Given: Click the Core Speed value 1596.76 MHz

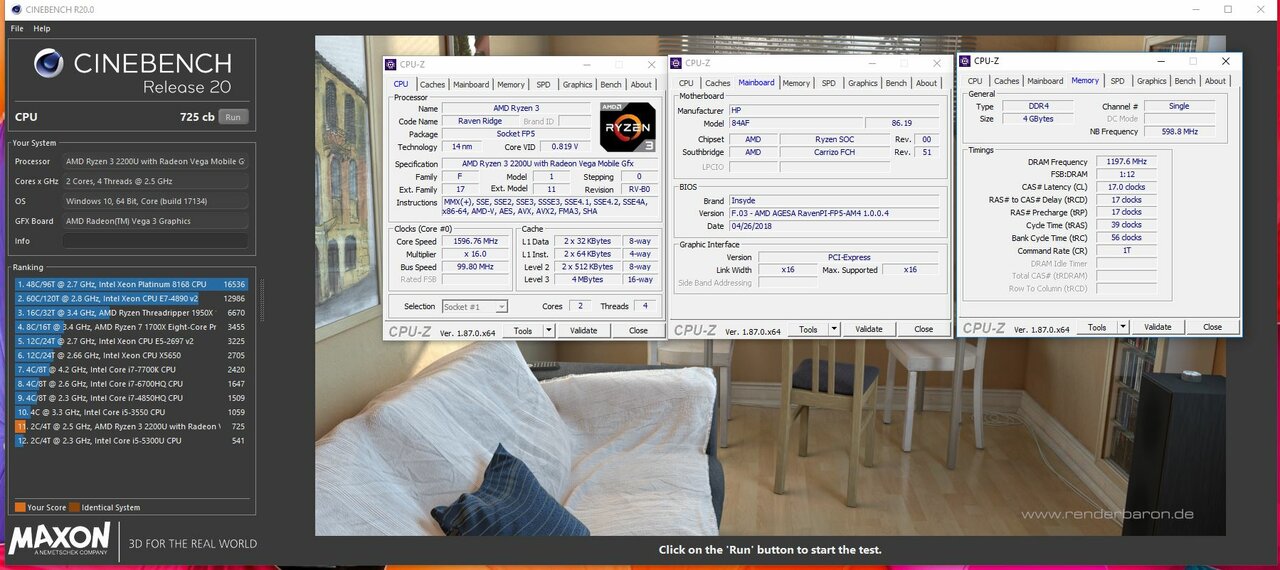Looking at the screenshot, I should pos(475,241).
